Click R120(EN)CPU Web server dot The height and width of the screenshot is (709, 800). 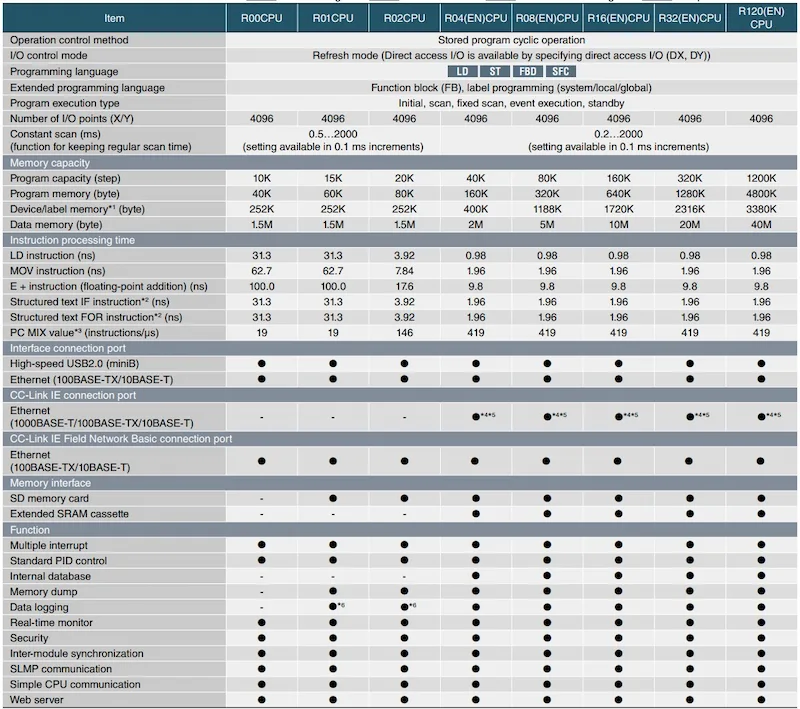pyautogui.click(x=761, y=700)
